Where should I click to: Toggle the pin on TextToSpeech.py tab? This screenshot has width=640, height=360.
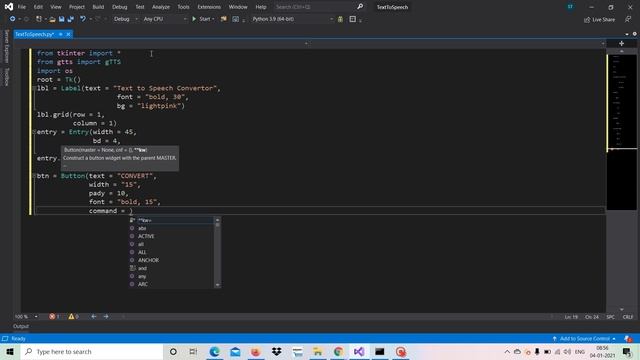click(x=61, y=34)
